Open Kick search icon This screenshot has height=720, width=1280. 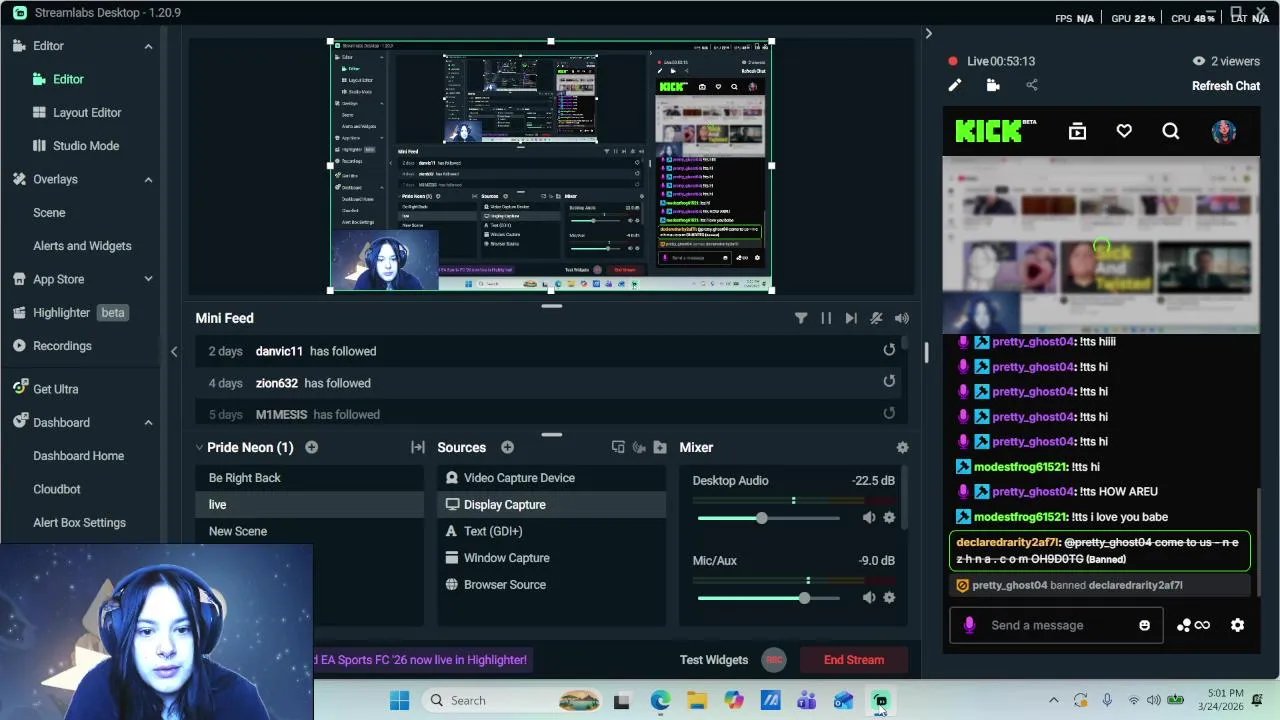coord(1171,131)
